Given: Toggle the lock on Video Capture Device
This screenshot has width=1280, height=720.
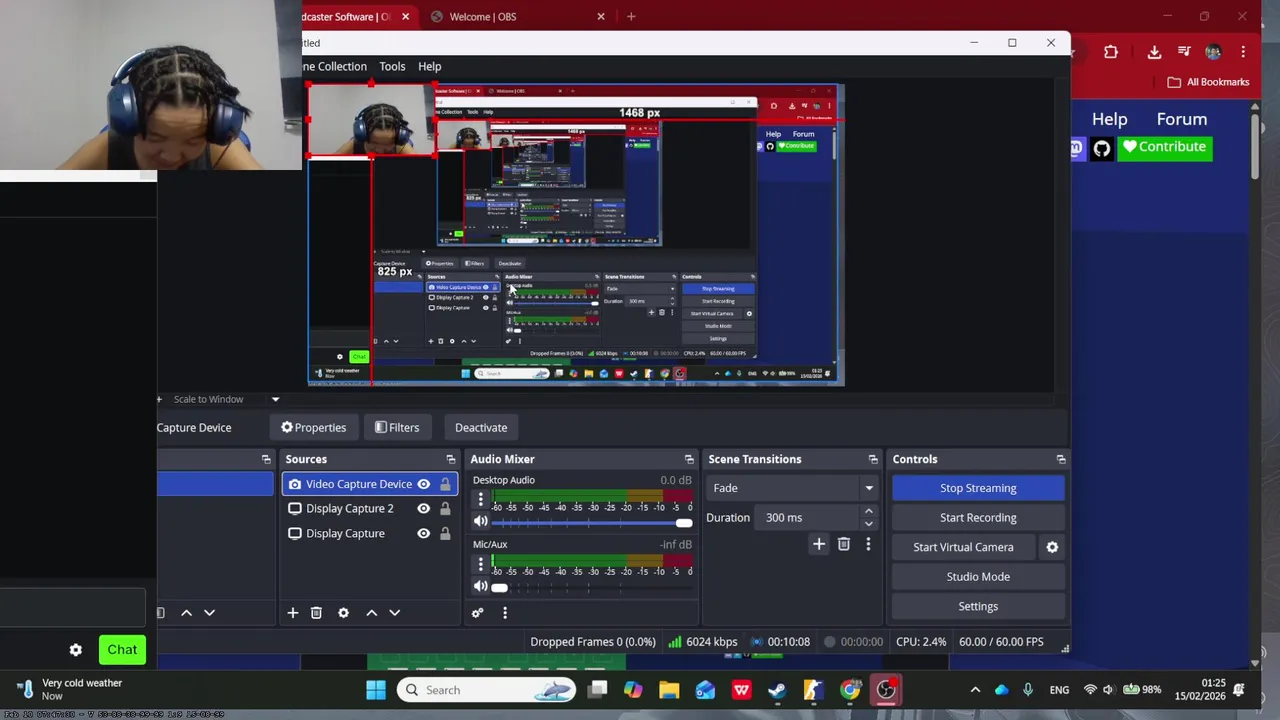Looking at the screenshot, I should (445, 484).
